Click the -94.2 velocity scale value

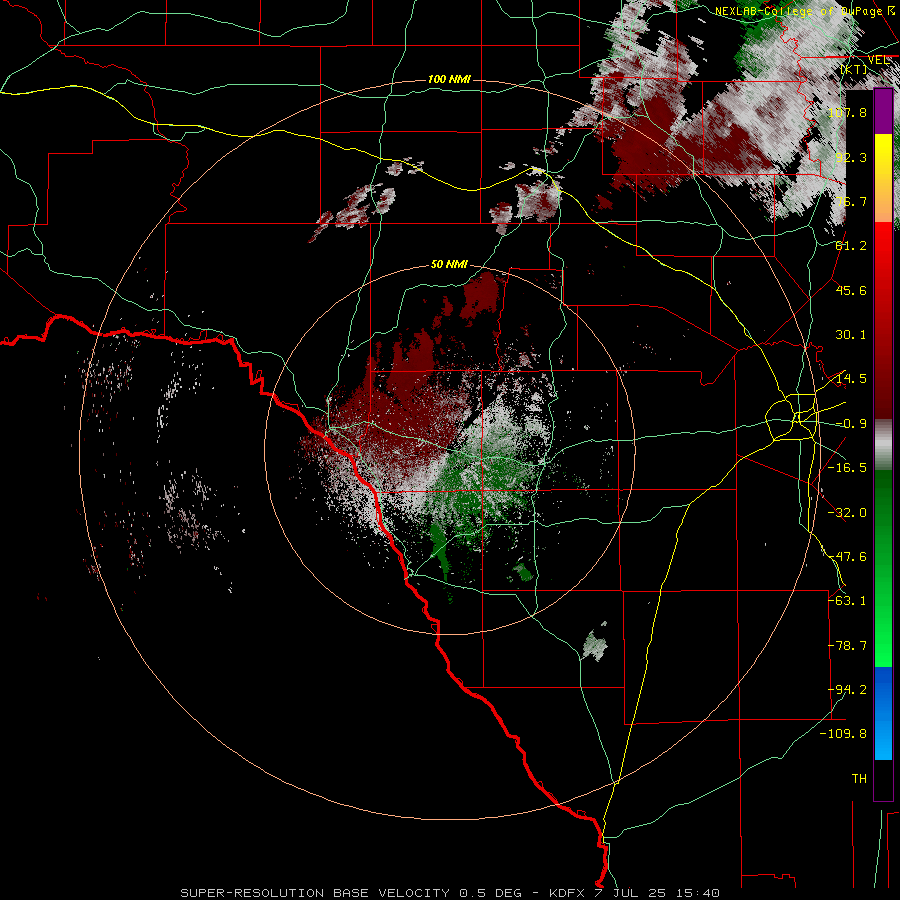(x=847, y=690)
